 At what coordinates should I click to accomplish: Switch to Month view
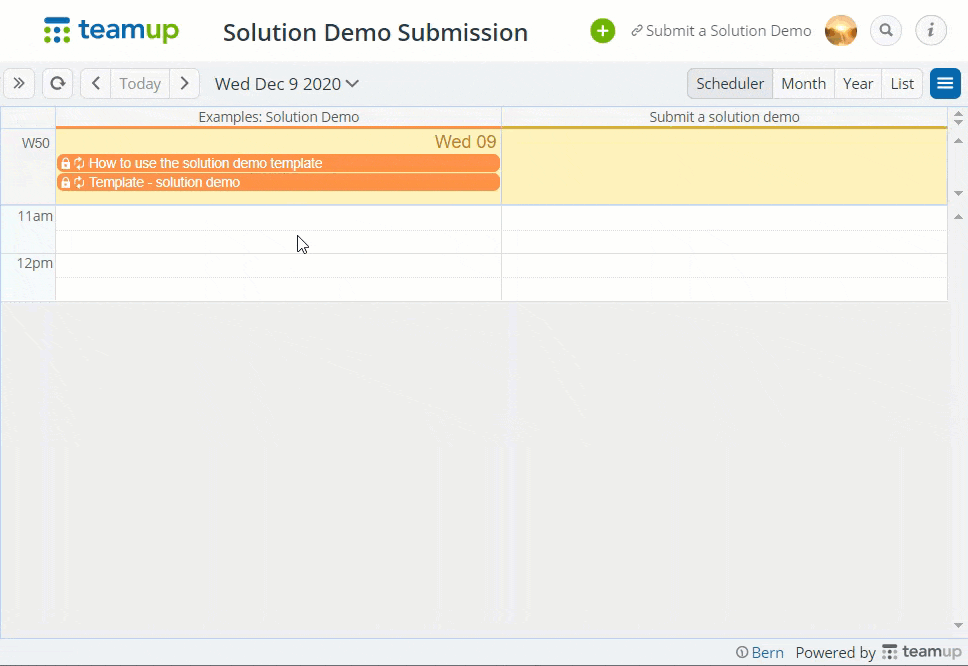point(803,83)
